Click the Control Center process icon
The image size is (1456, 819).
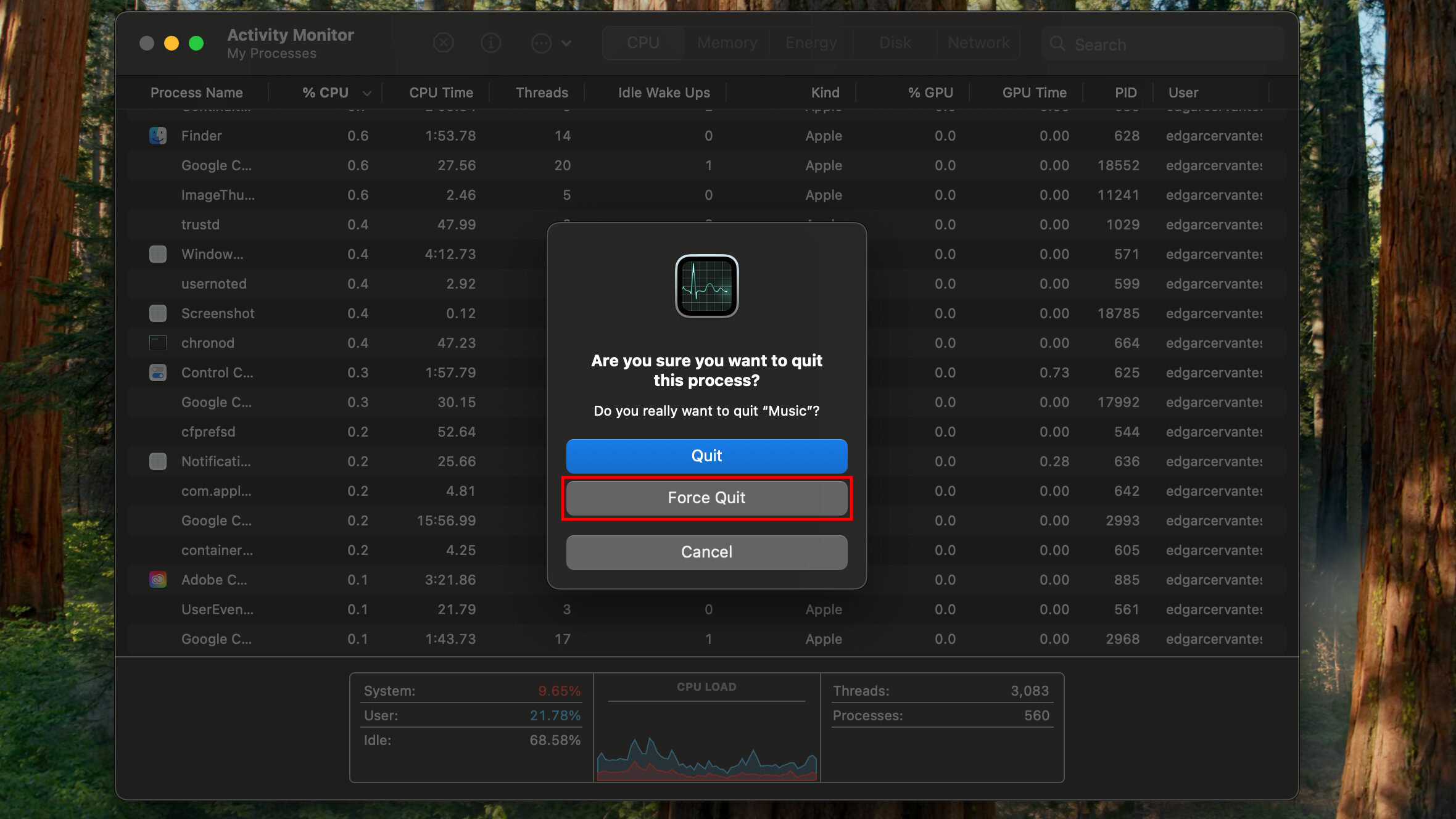pyautogui.click(x=158, y=372)
